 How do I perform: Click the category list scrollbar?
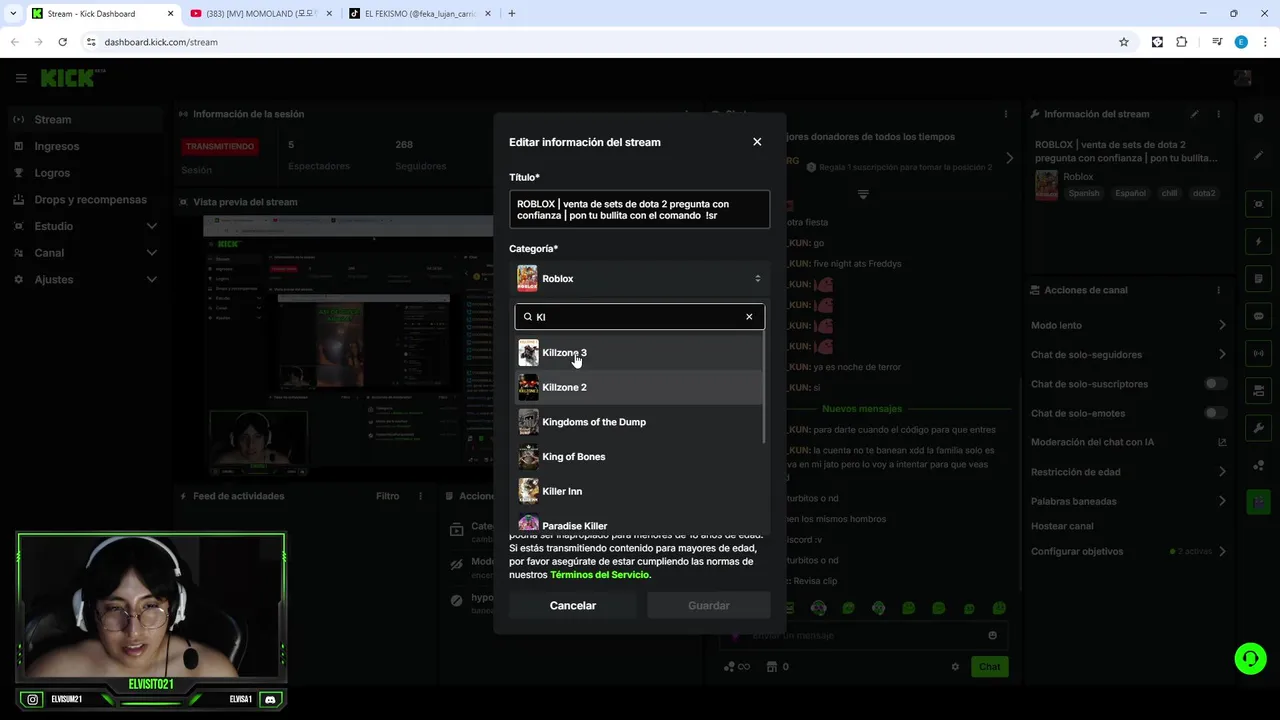point(766,386)
